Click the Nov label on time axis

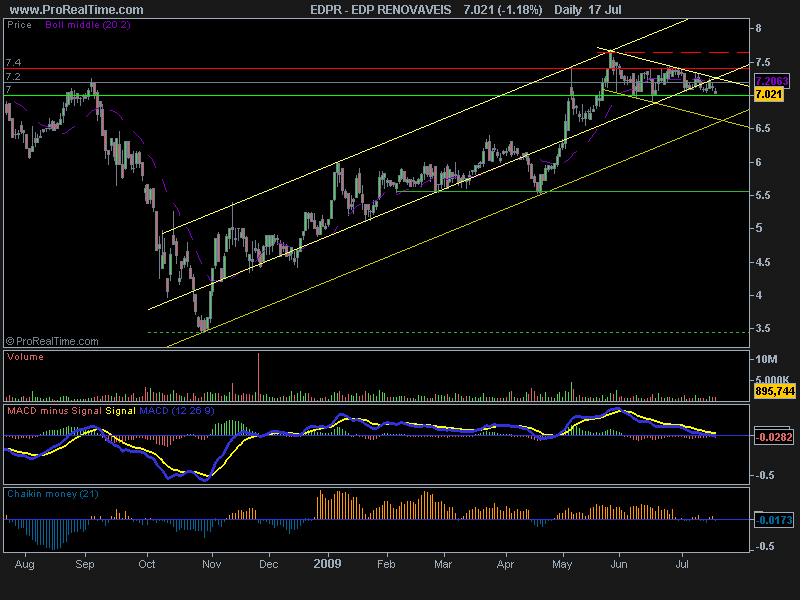211,564
